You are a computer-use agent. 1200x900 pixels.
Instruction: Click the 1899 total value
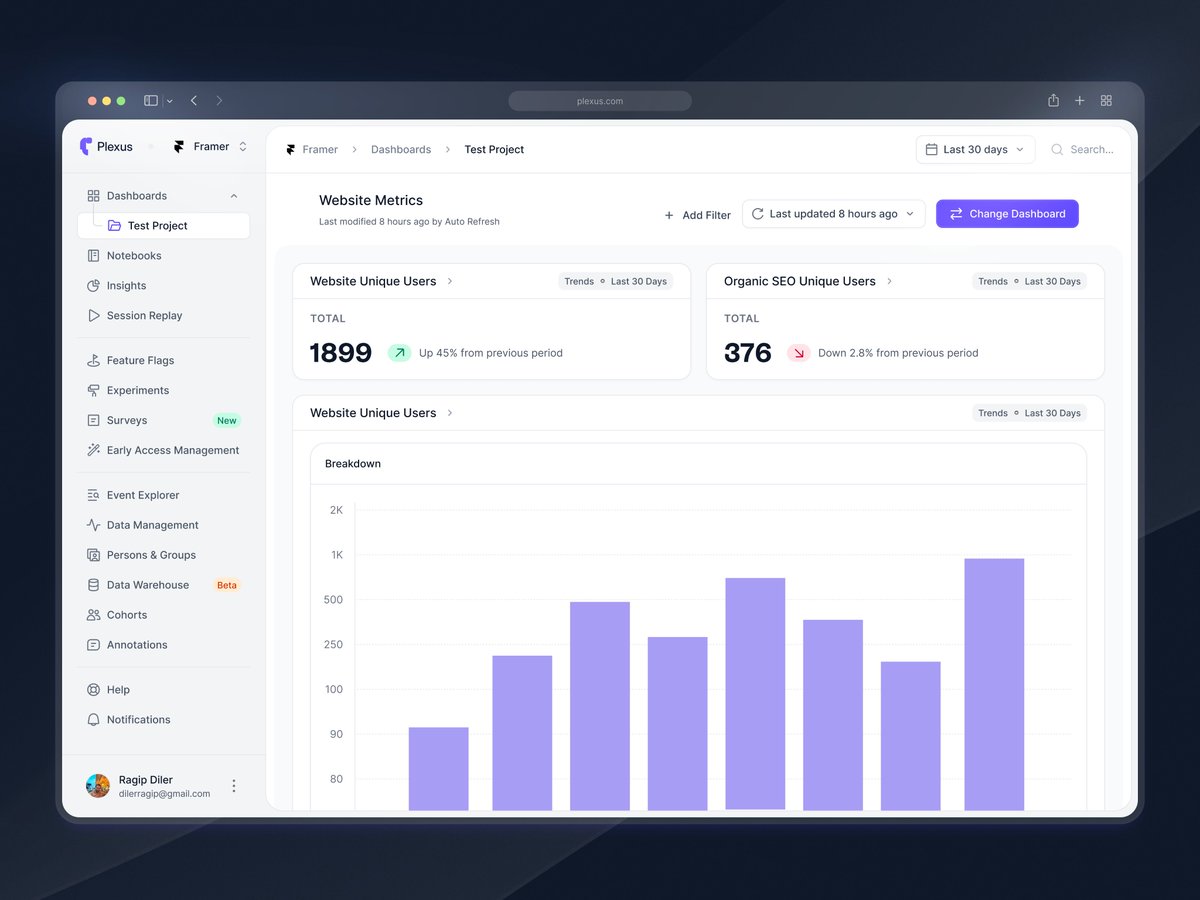click(x=340, y=353)
